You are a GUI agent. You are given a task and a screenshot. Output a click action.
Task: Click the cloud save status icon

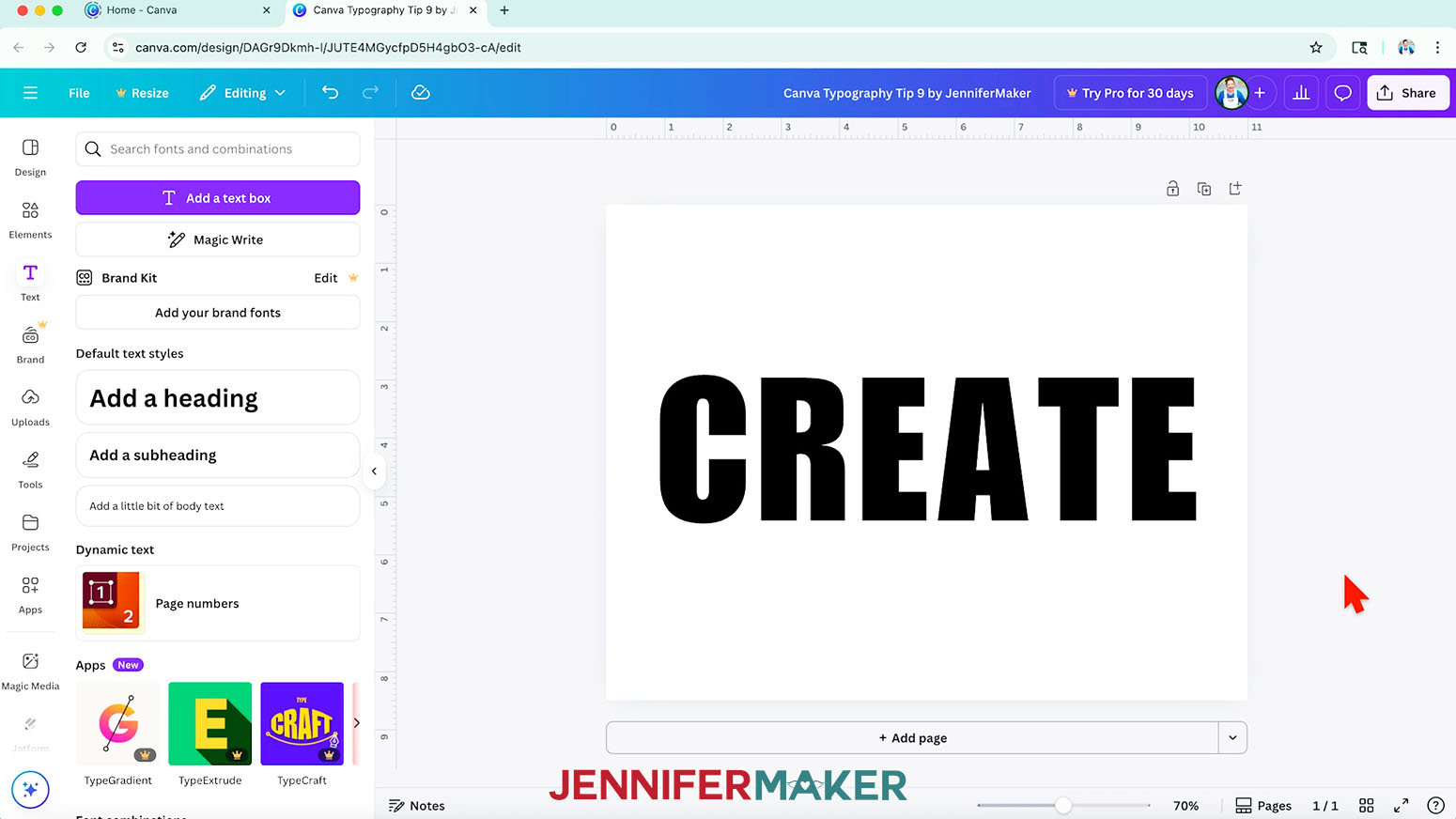pyautogui.click(x=421, y=92)
